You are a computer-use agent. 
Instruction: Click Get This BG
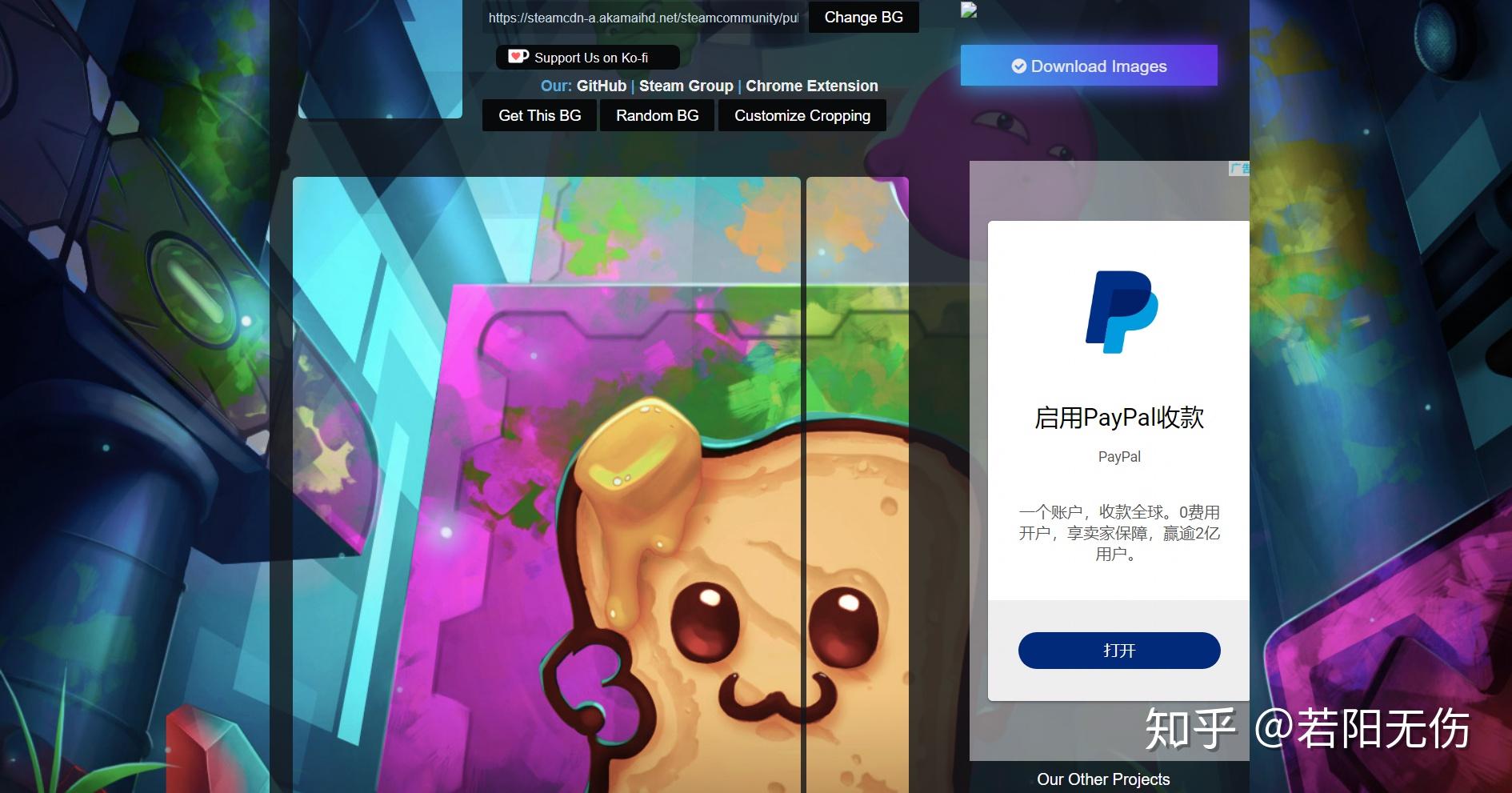tap(540, 115)
